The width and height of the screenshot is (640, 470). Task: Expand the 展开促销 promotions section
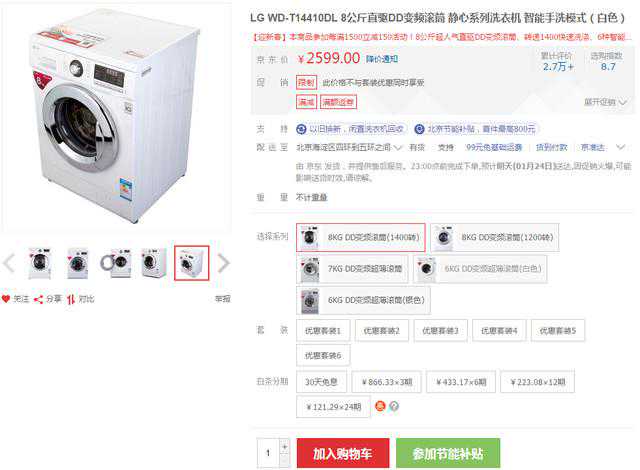(x=605, y=102)
